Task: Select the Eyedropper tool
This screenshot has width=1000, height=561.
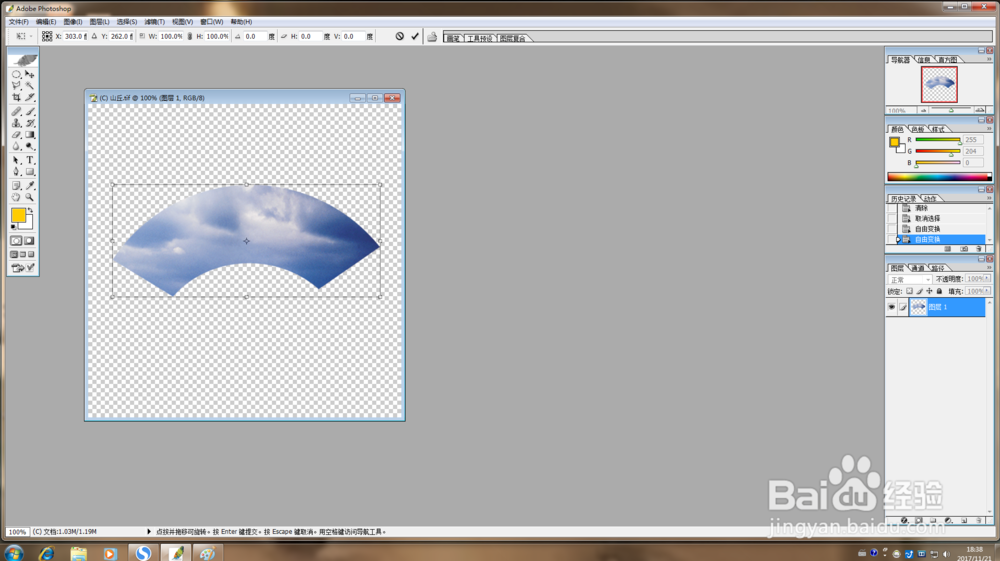Action: 29,186
